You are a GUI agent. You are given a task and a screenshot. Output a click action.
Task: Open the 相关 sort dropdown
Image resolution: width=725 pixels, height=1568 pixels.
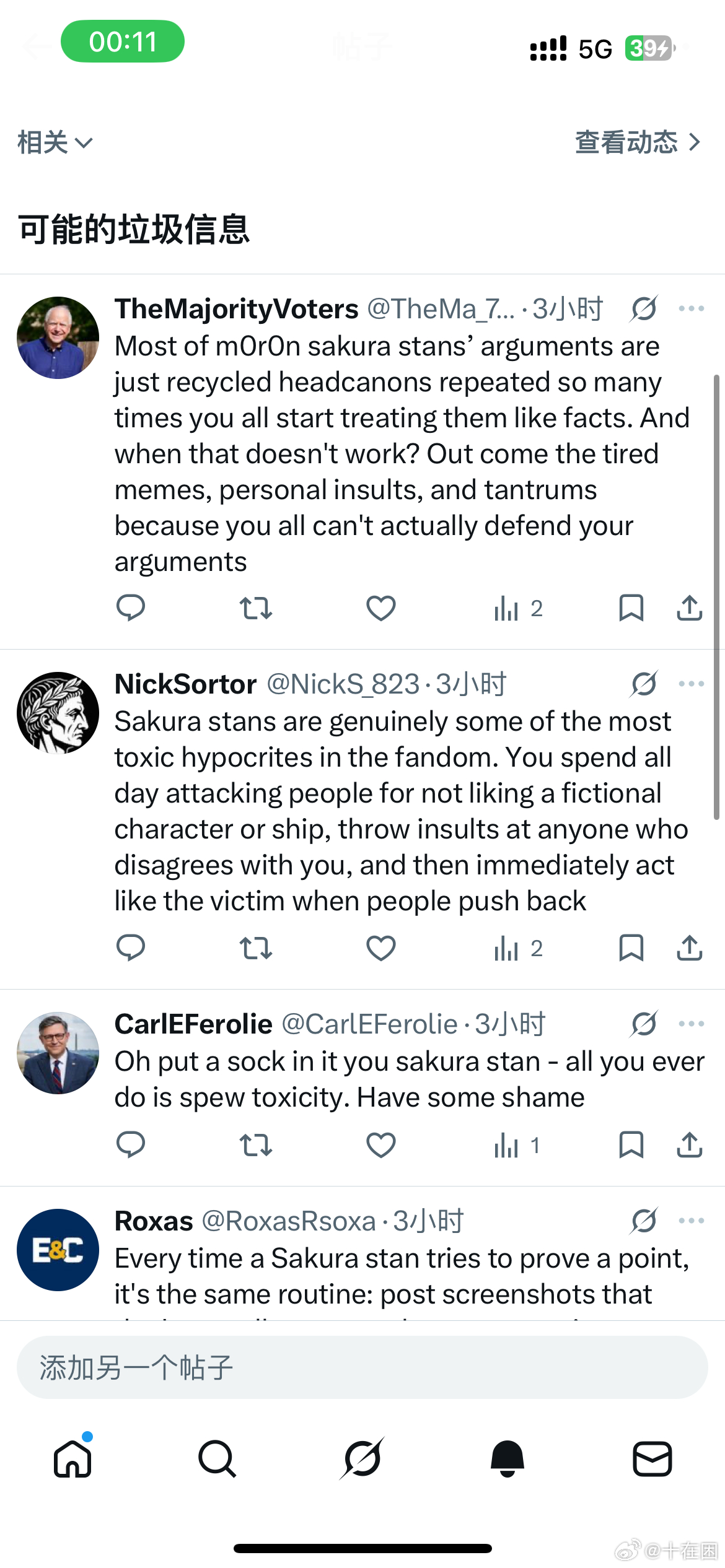click(55, 142)
